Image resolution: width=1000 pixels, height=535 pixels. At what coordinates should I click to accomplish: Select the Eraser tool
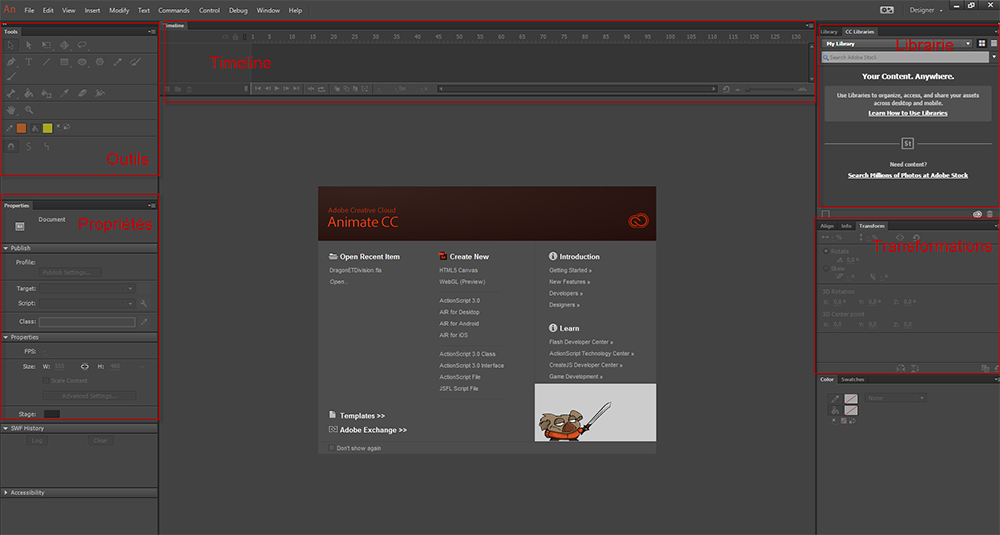82,93
